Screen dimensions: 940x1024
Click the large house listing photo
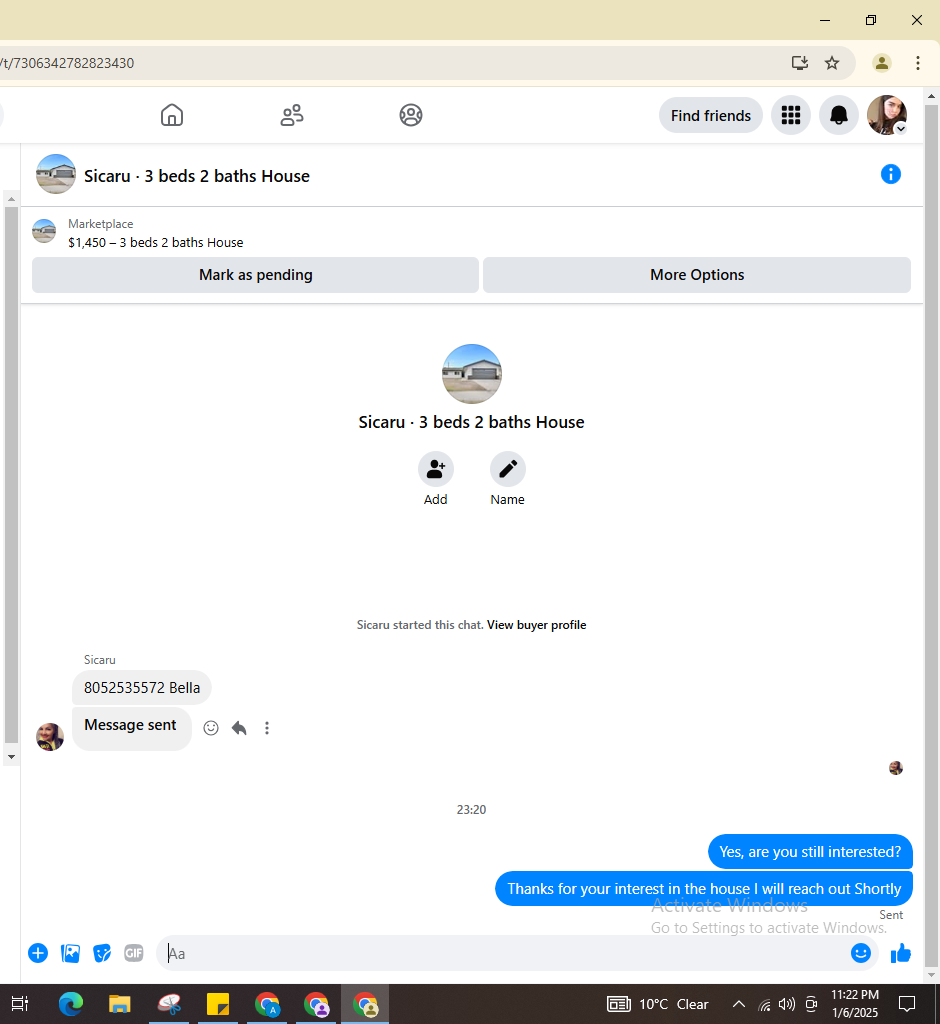[x=472, y=374]
